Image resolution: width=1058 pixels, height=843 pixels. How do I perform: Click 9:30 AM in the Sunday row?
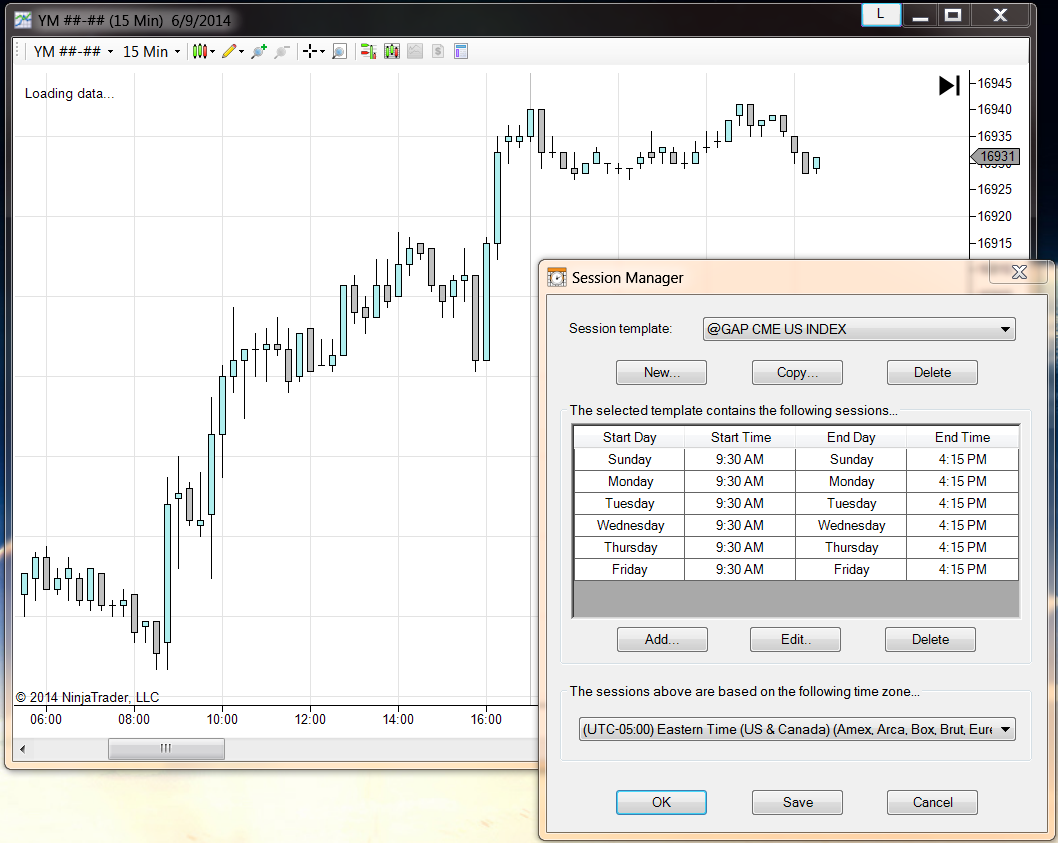pos(740,460)
